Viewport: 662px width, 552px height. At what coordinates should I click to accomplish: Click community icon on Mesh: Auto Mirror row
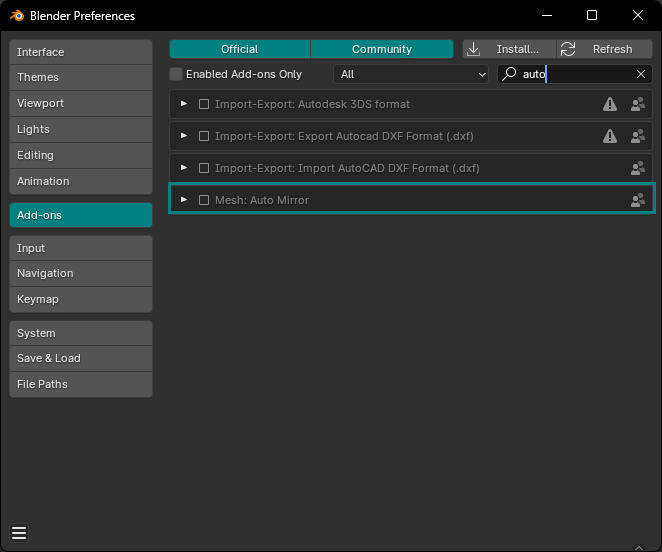point(637,200)
